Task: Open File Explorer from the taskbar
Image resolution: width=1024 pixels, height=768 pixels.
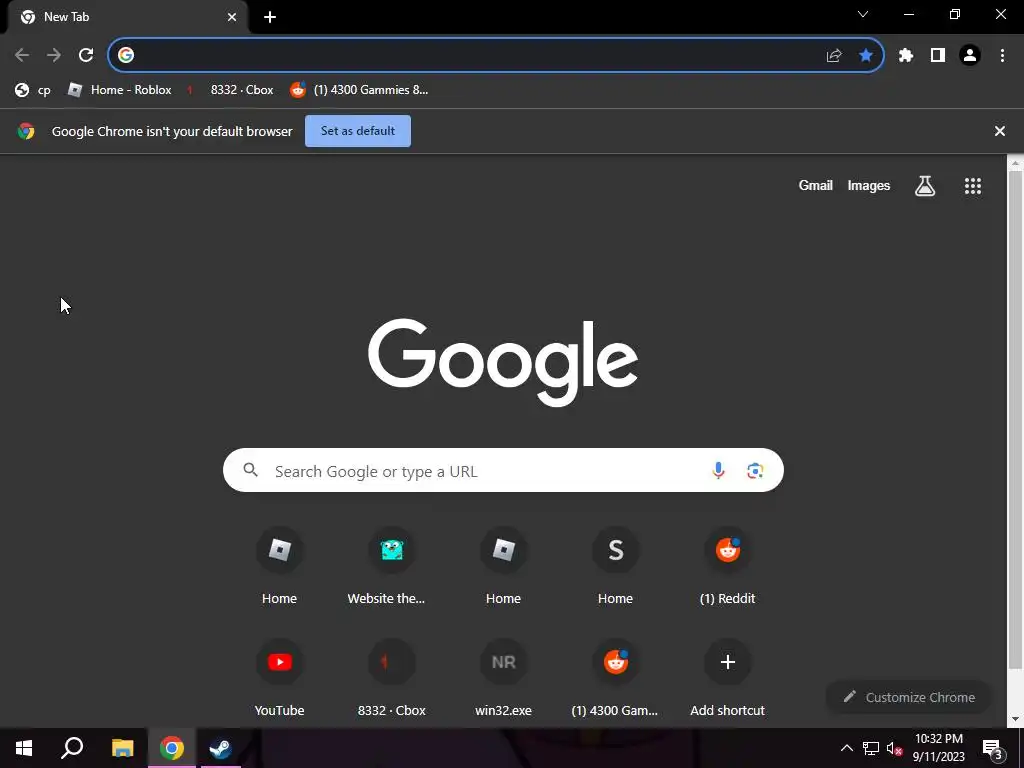Action: 122,748
